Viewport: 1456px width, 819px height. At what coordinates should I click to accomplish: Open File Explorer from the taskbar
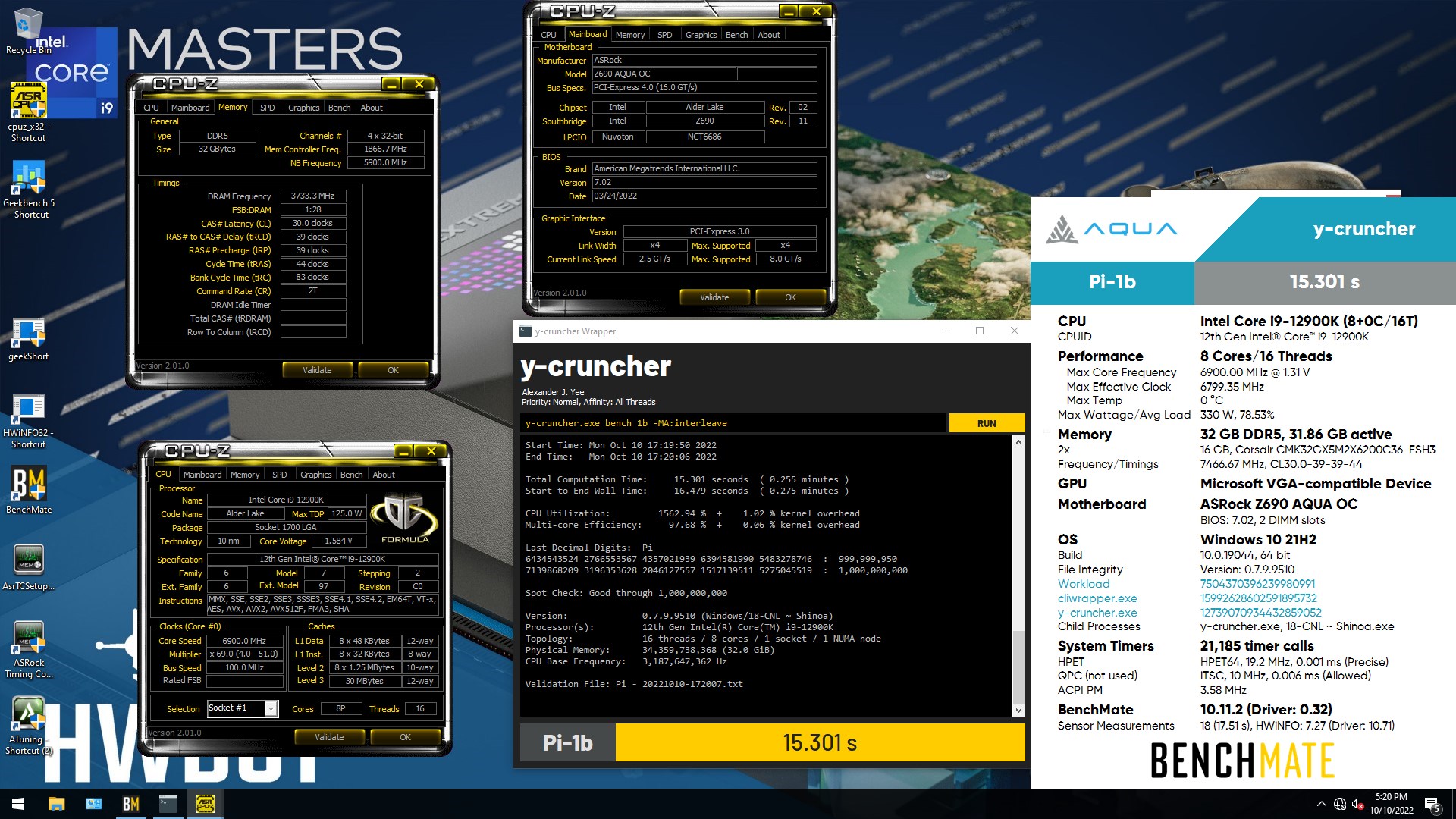pyautogui.click(x=56, y=804)
